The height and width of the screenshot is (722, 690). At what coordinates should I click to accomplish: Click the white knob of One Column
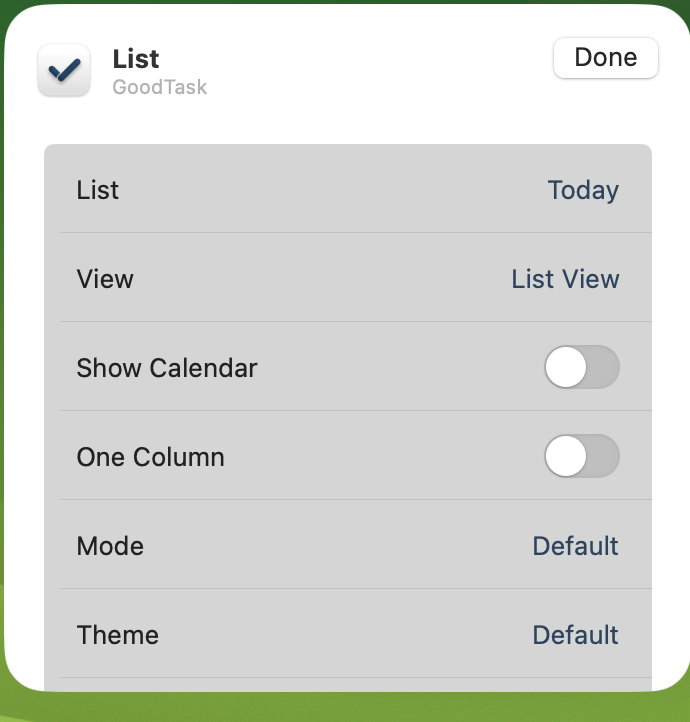[566, 456]
